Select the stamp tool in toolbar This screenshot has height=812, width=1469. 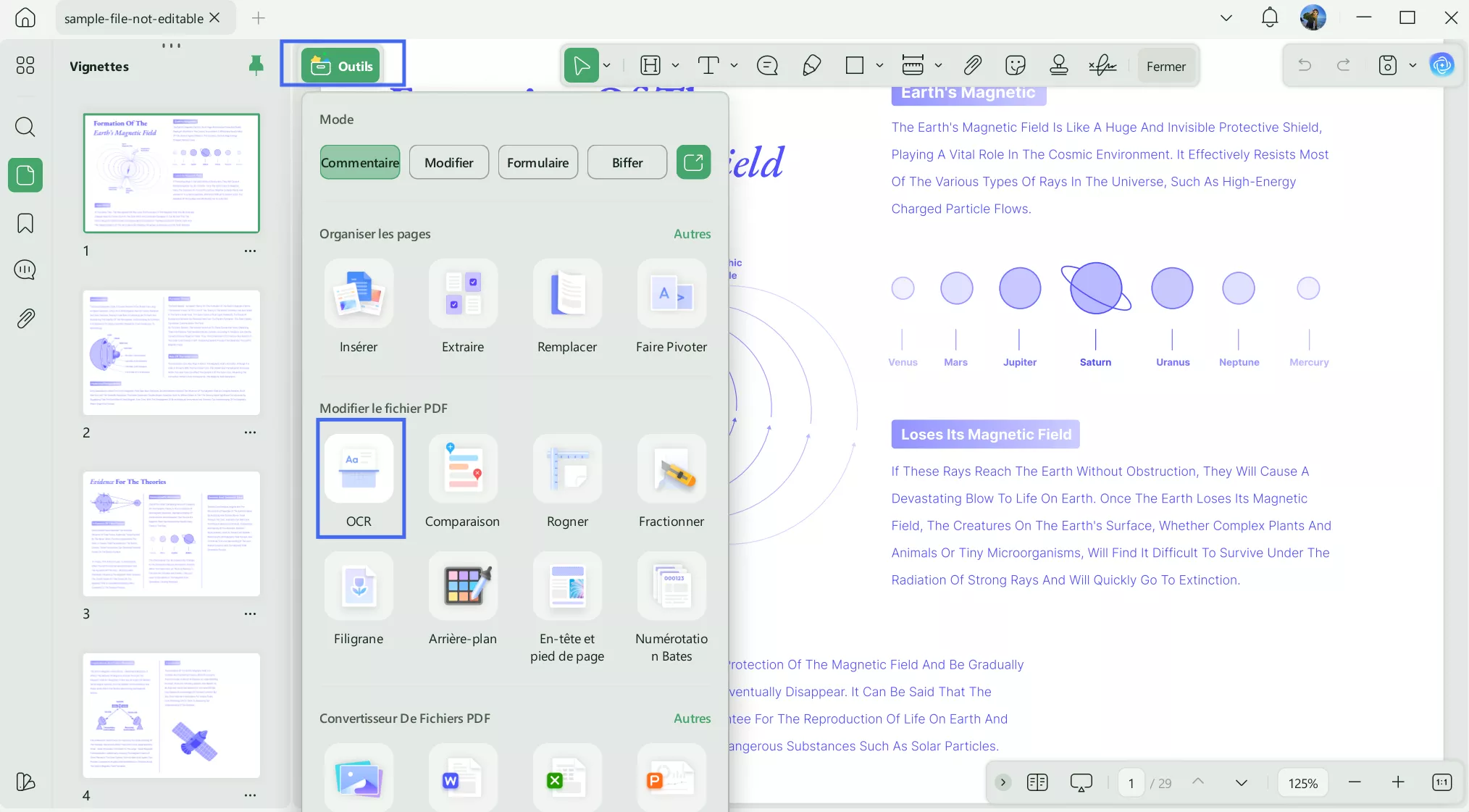(1058, 66)
